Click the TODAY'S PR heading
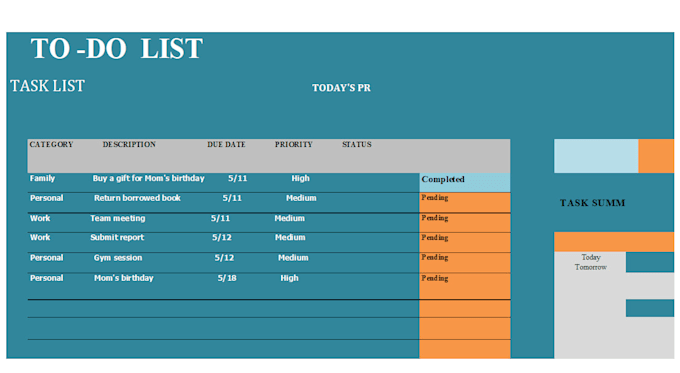The width and height of the screenshot is (680, 373). coord(341,88)
